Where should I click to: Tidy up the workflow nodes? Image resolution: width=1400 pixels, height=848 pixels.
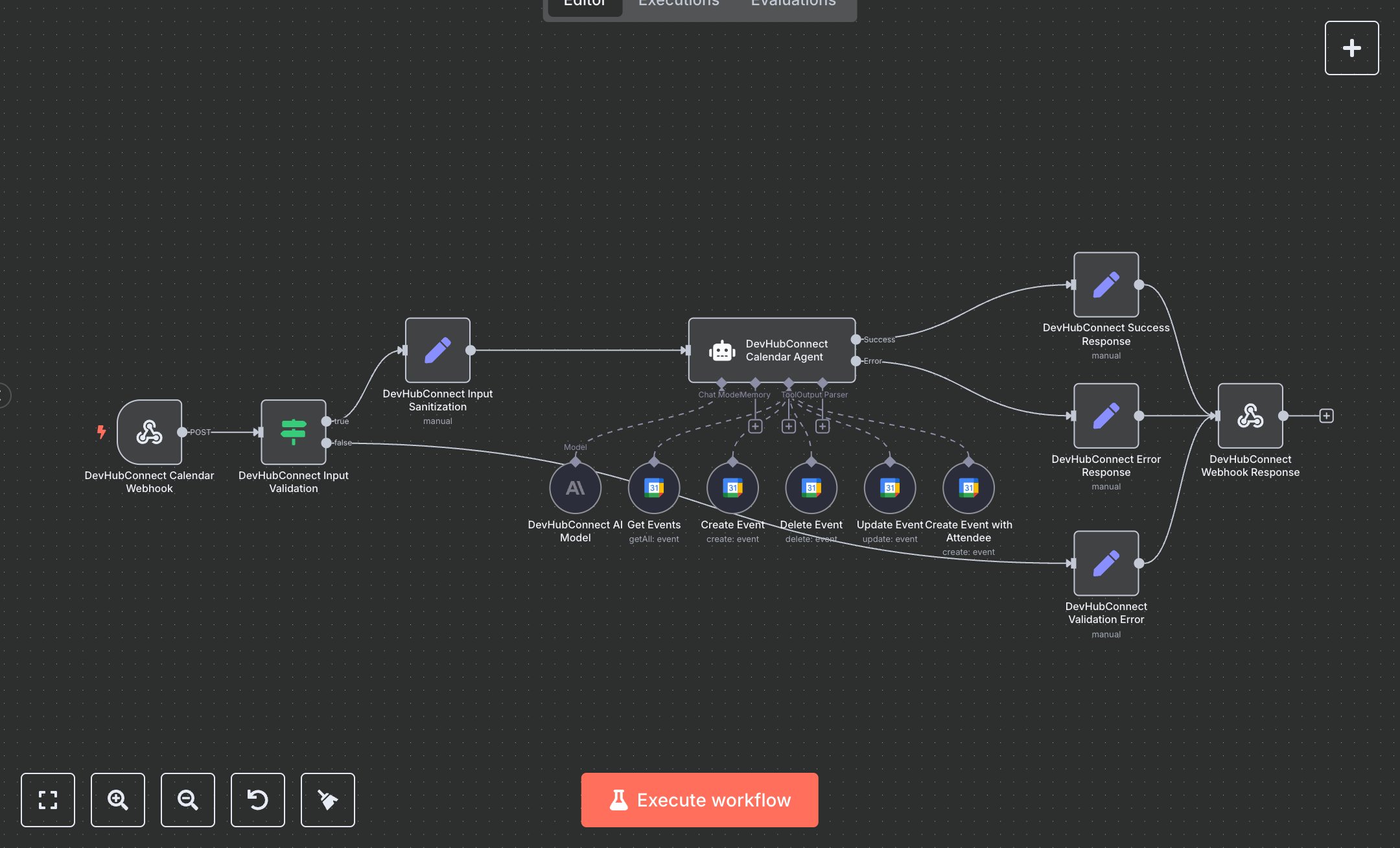(328, 799)
